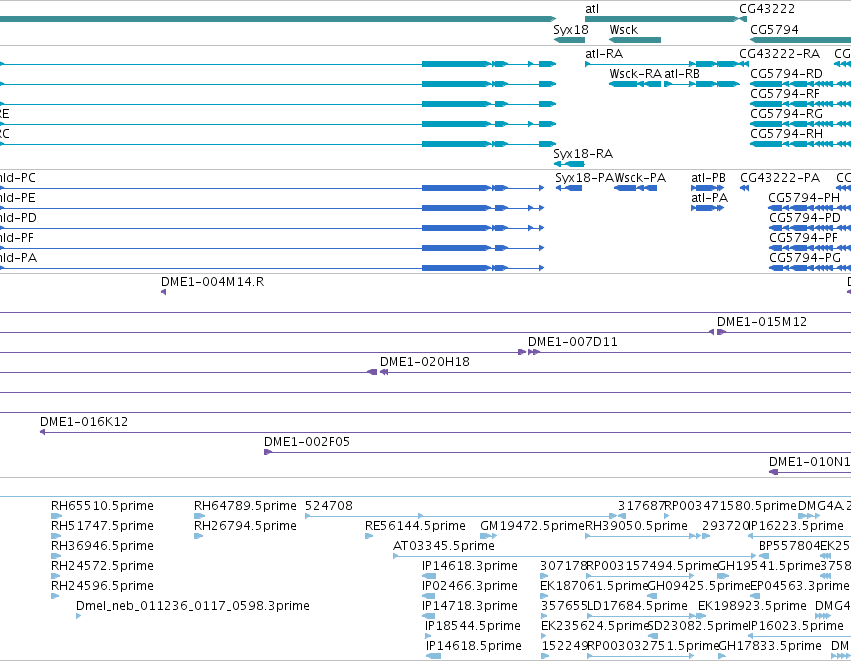The height and width of the screenshot is (661, 851).
Task: Click the CG5794 gene label
Action: 774,30
